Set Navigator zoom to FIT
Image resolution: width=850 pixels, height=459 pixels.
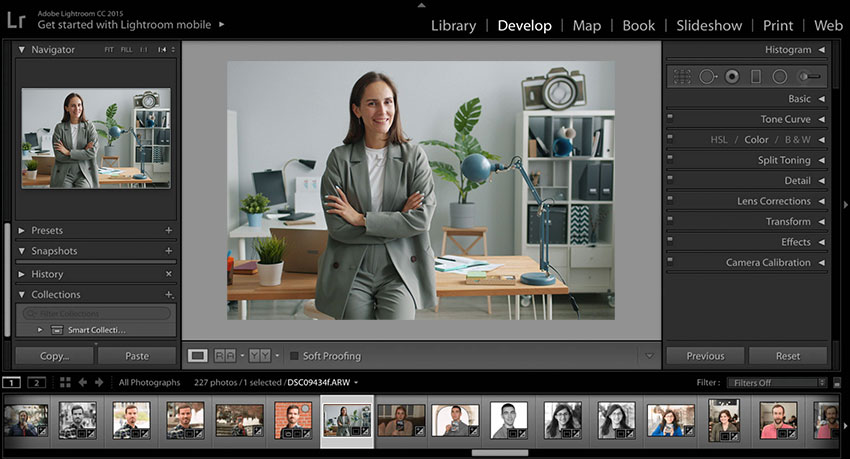[x=109, y=50]
